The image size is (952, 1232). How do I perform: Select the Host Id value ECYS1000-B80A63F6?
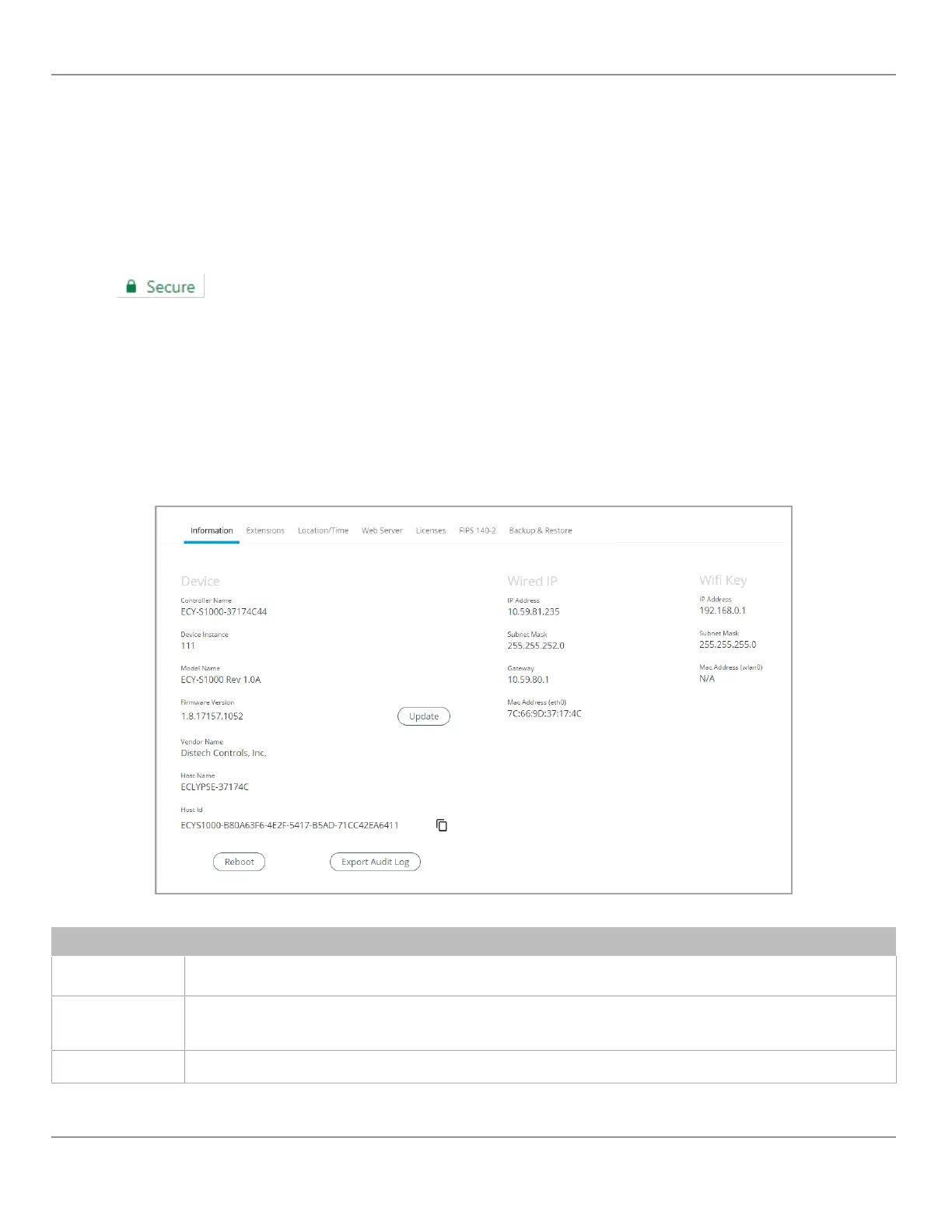[x=289, y=825]
